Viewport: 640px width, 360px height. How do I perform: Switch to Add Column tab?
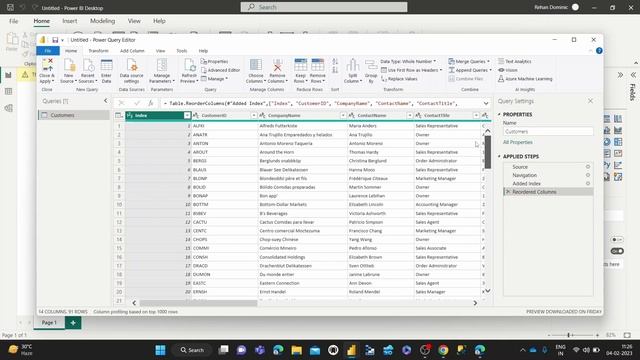tap(132, 51)
